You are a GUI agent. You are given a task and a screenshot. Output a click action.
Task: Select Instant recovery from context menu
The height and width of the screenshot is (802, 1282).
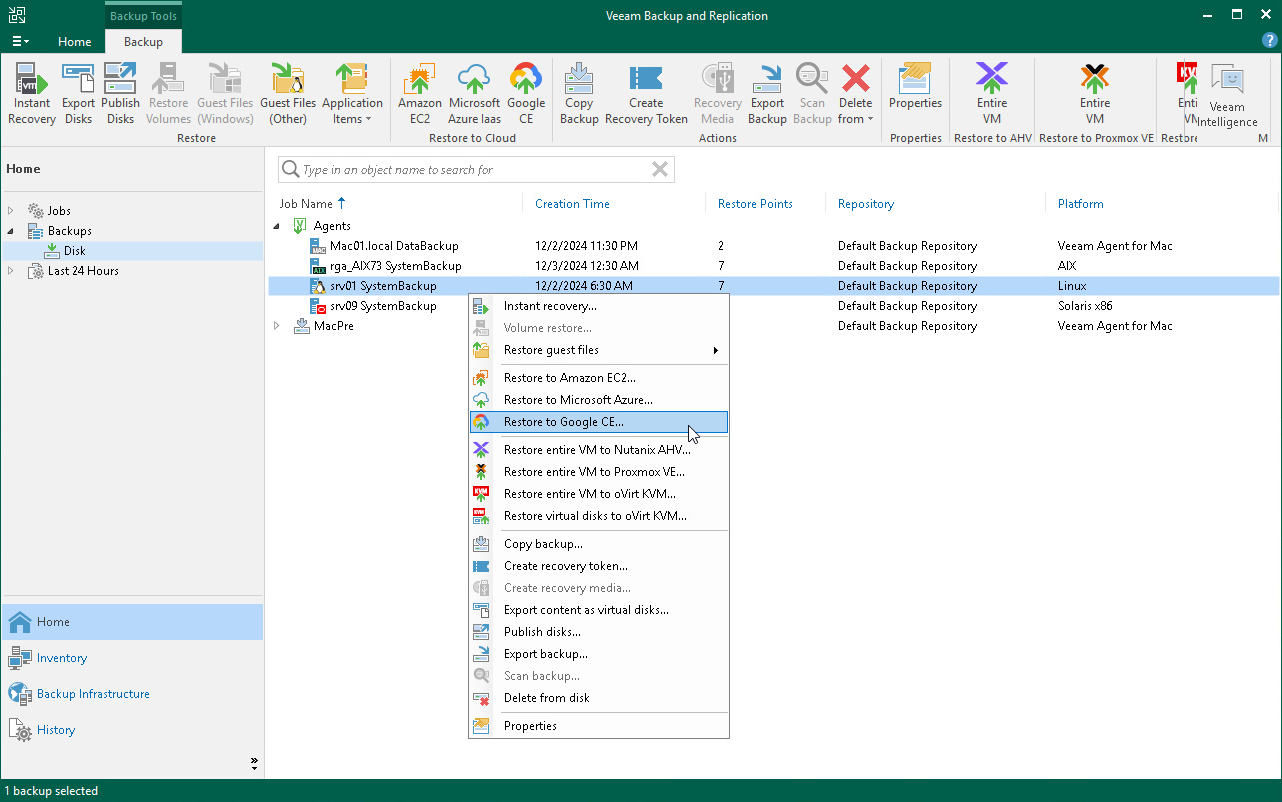[x=550, y=306]
